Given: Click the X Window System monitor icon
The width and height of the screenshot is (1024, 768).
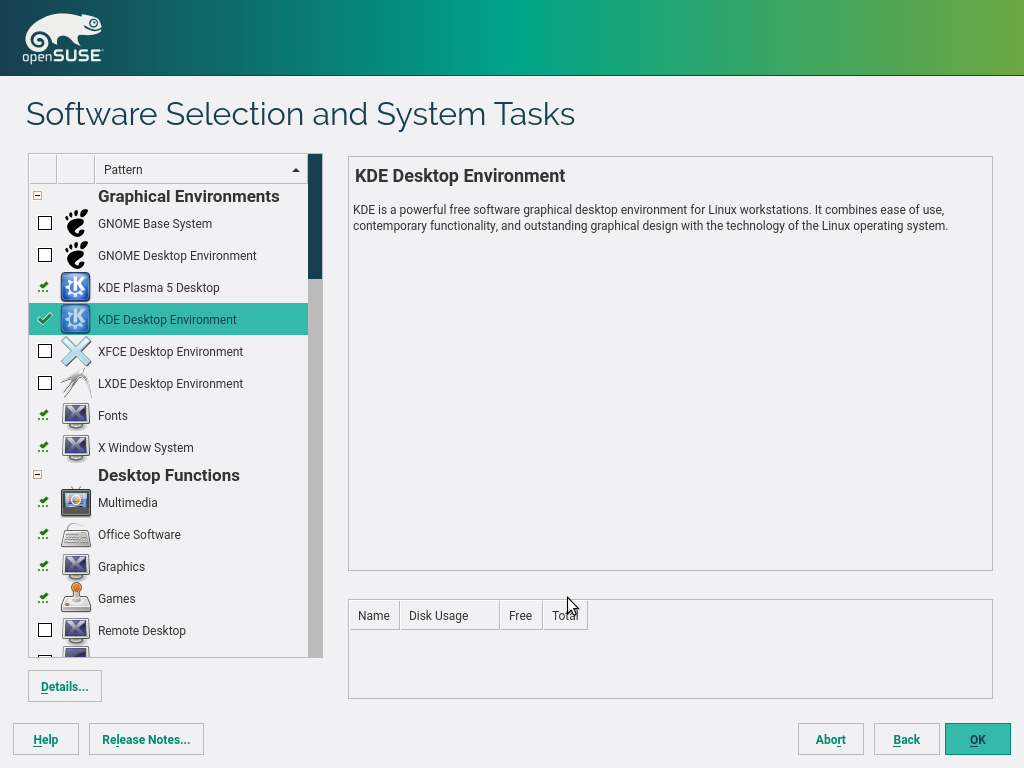Looking at the screenshot, I should coord(76,447).
